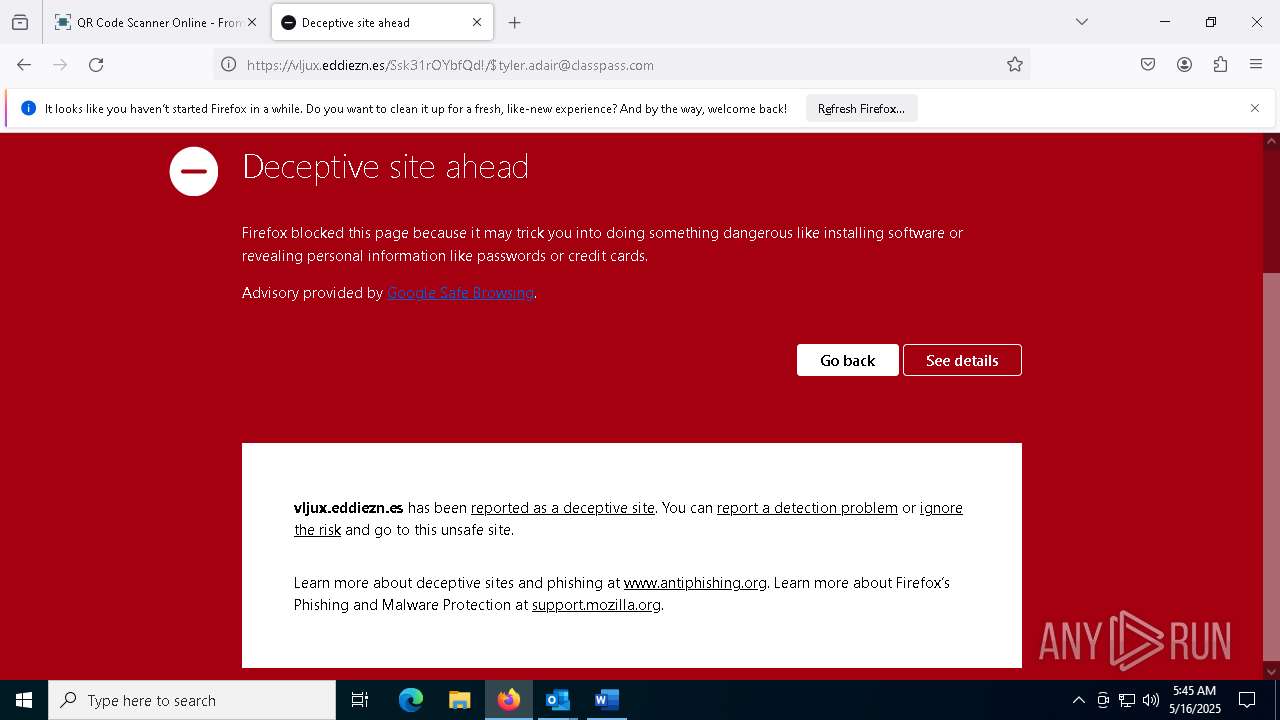Viewport: 1280px width, 720px height.
Task: Close the Deceptive site ahead tab
Action: tap(477, 22)
